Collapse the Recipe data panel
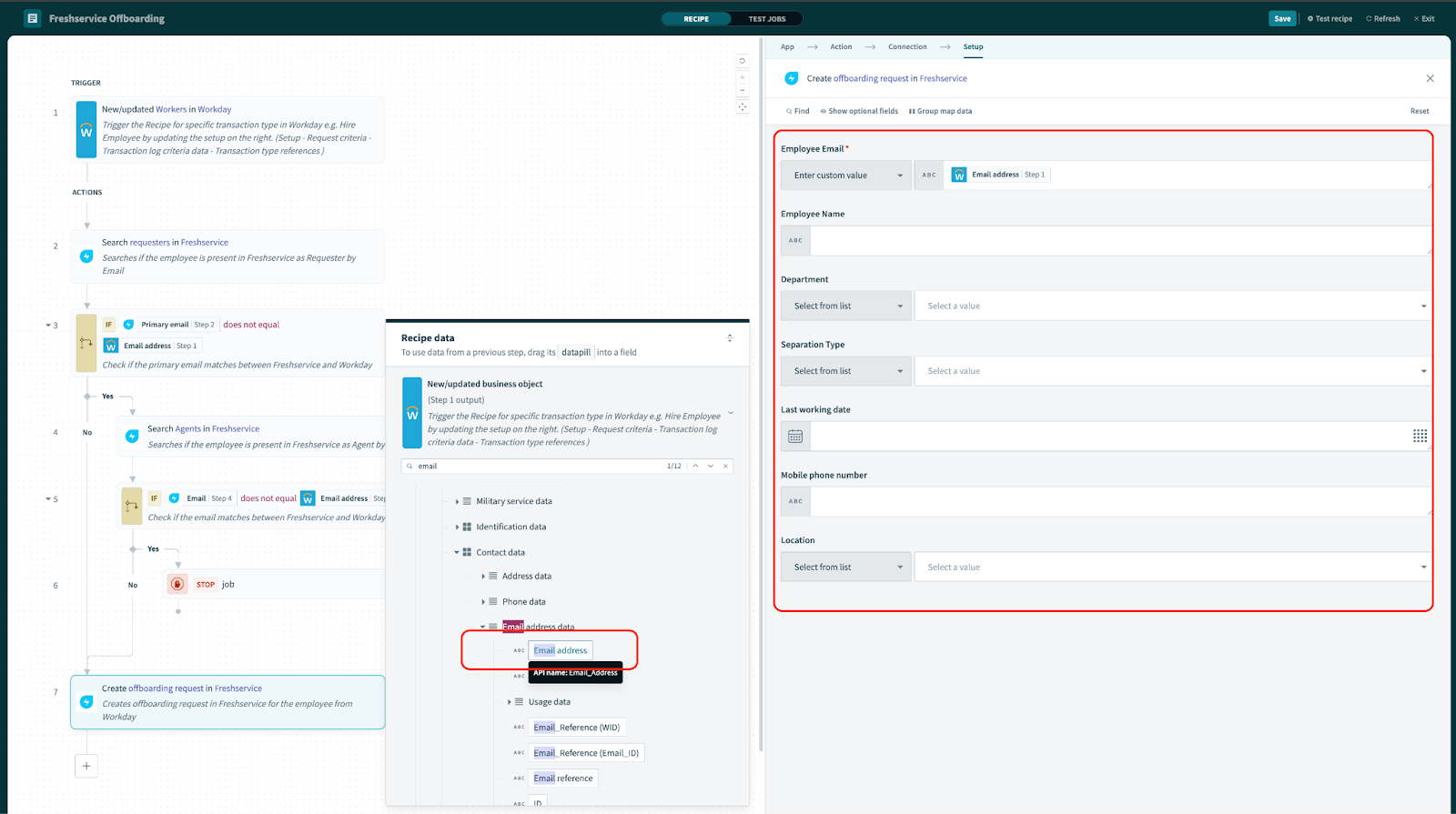1456x814 pixels. (x=730, y=338)
